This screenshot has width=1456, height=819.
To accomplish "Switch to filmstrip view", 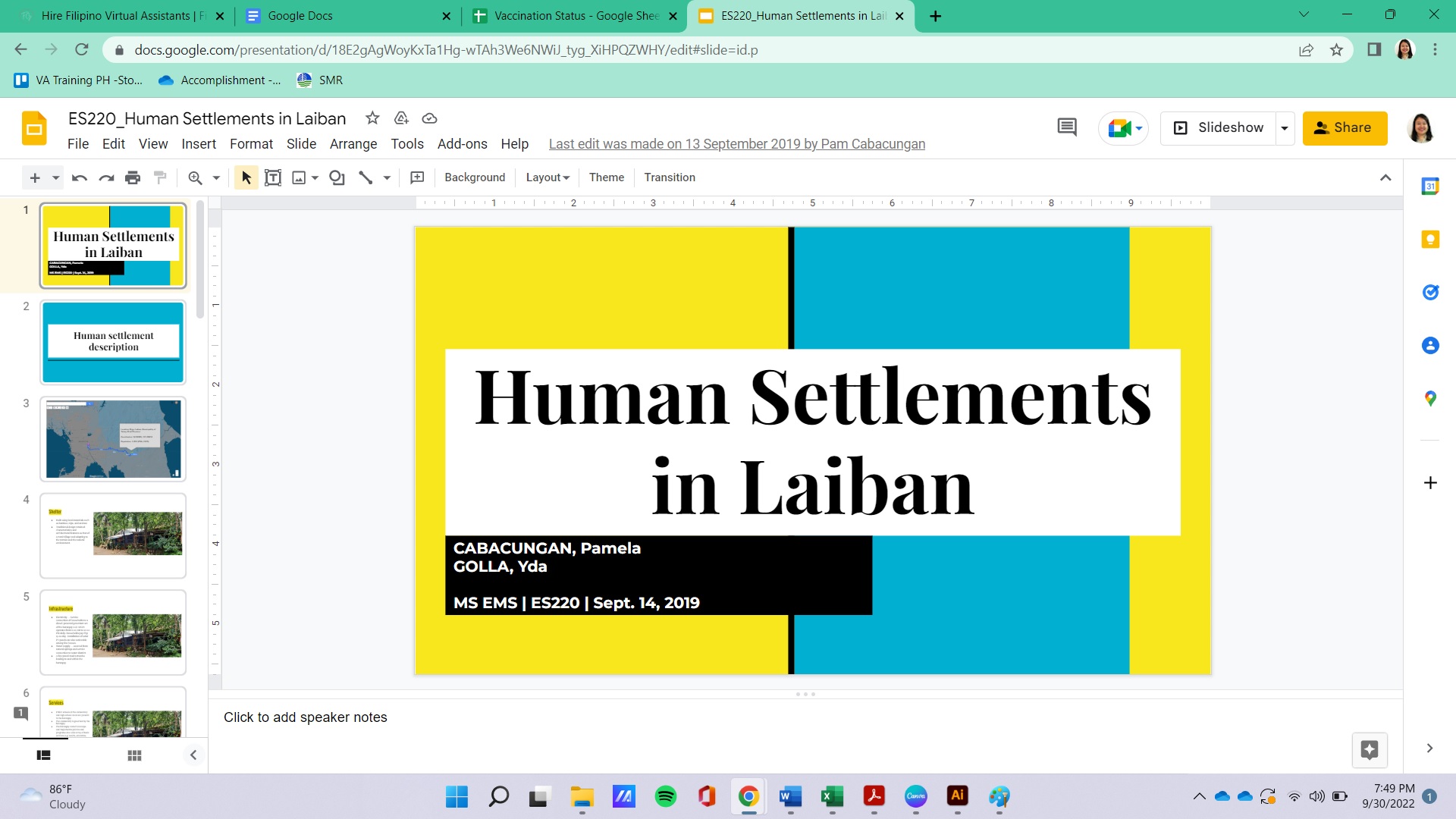I will coord(43,755).
